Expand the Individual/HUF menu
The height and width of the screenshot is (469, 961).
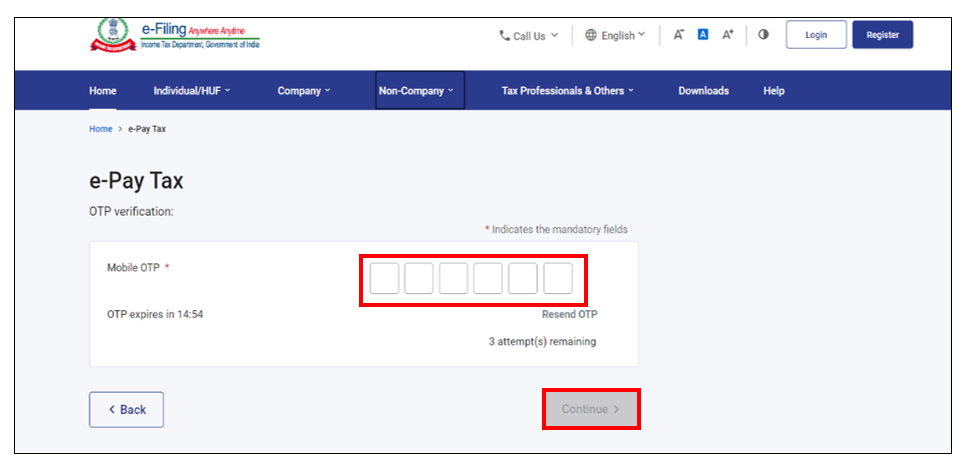pos(191,91)
